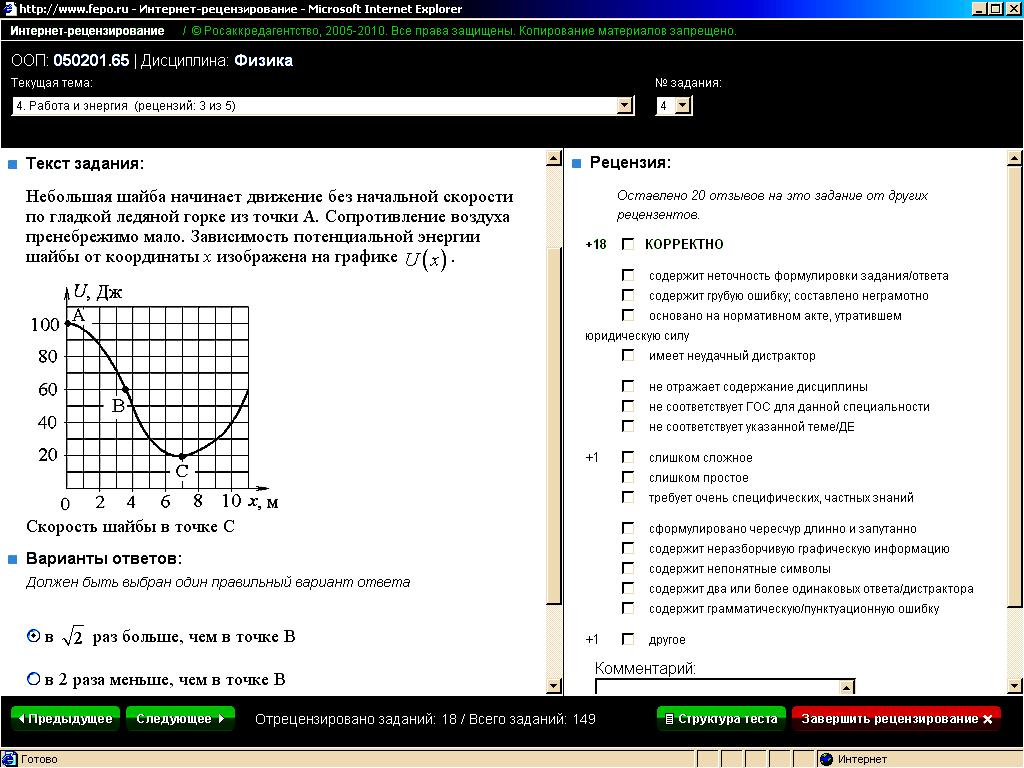Click the 'Дисциплина: Физика' label

217,61
